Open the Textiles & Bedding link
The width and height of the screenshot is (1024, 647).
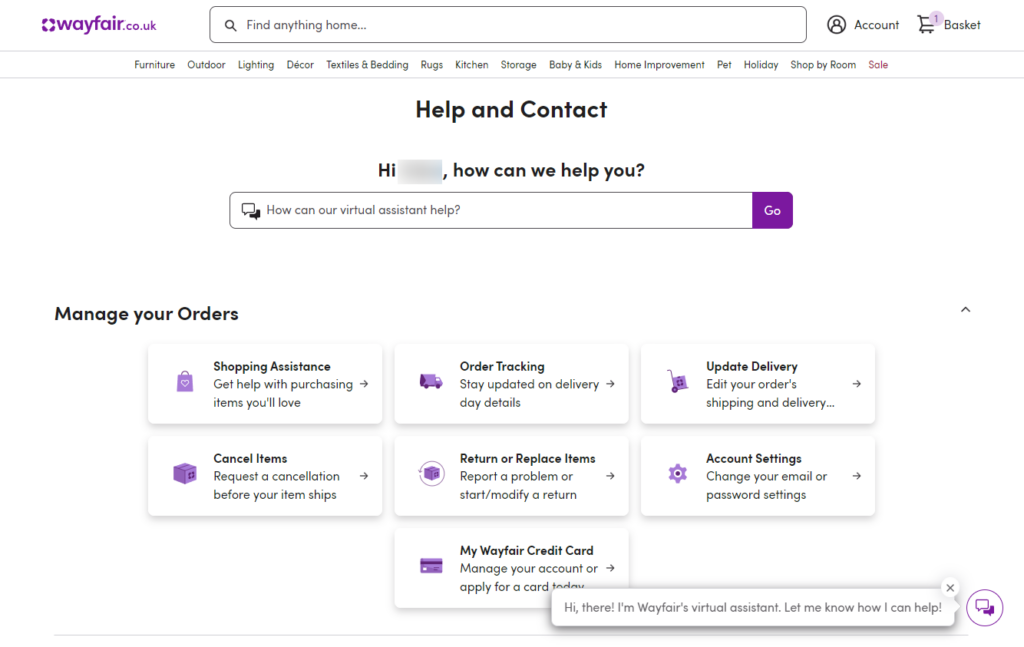(x=366, y=64)
